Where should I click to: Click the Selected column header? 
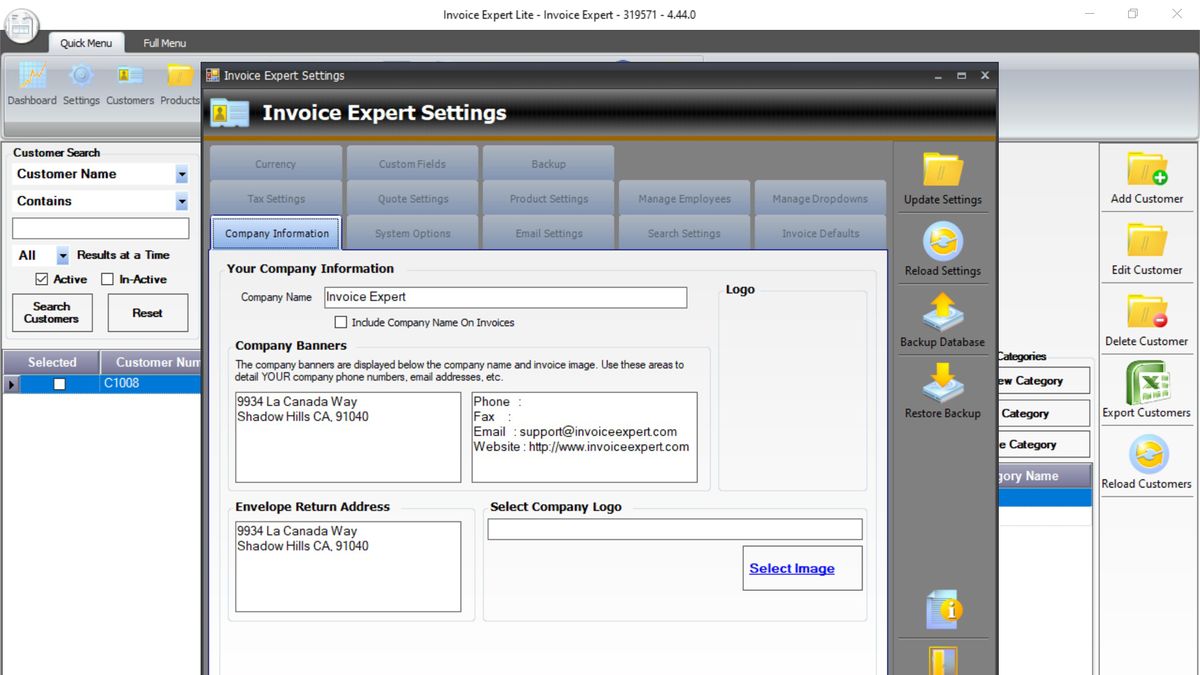pyautogui.click(x=51, y=362)
